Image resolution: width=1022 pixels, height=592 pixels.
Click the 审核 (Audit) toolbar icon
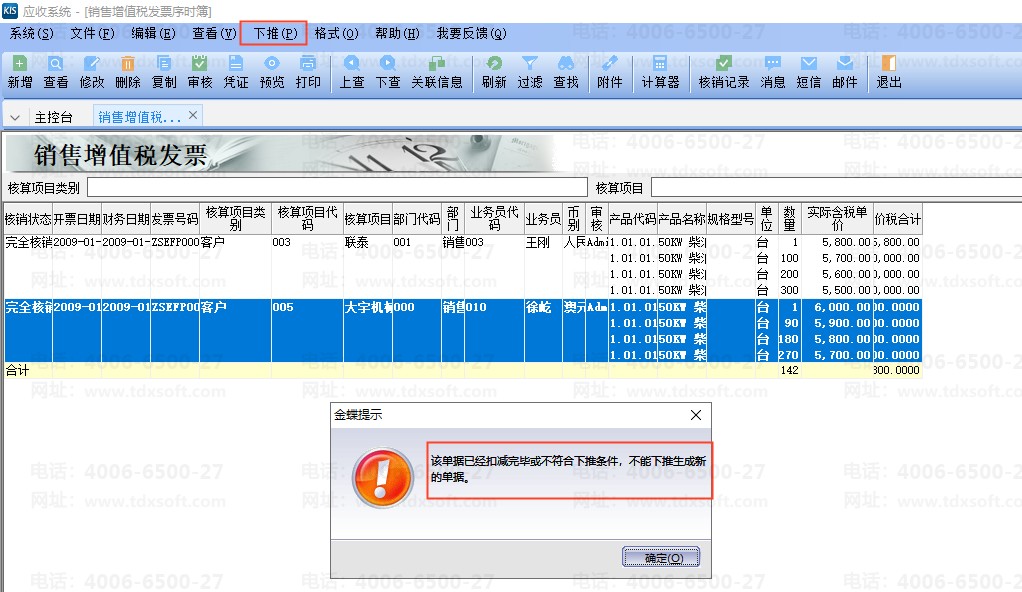click(200, 71)
